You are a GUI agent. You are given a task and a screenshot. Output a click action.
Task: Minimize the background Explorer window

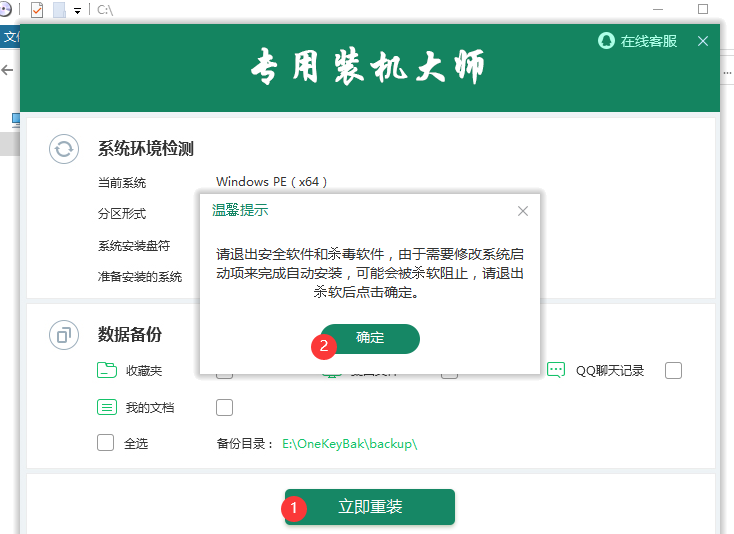[658, 9]
